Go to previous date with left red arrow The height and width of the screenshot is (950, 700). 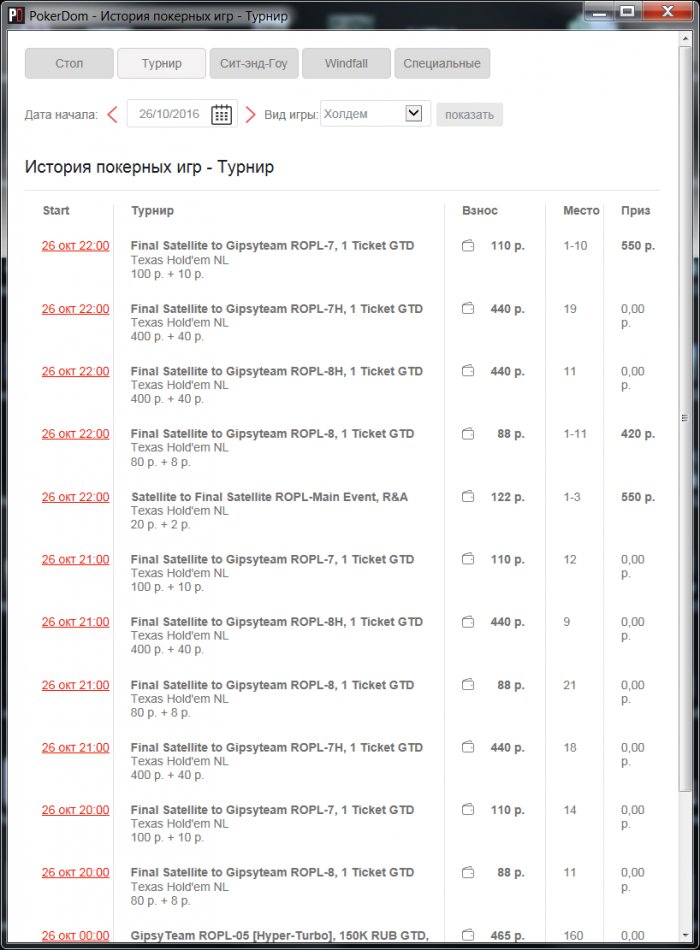click(x=113, y=115)
